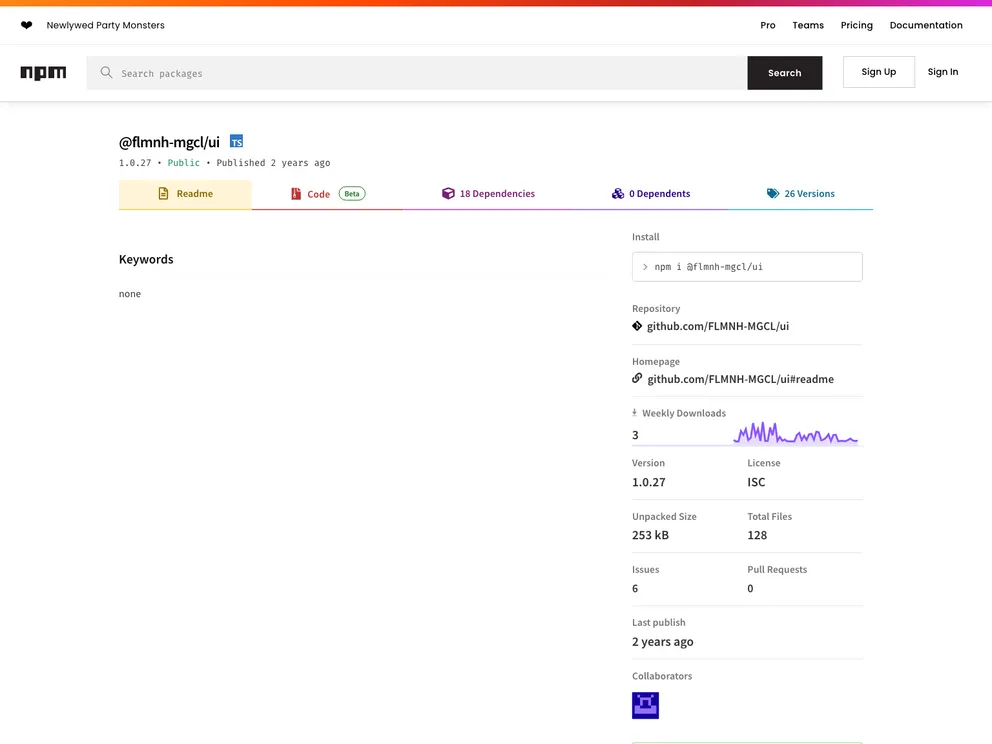Open the Sign In link
992x744 pixels.
[x=942, y=72]
